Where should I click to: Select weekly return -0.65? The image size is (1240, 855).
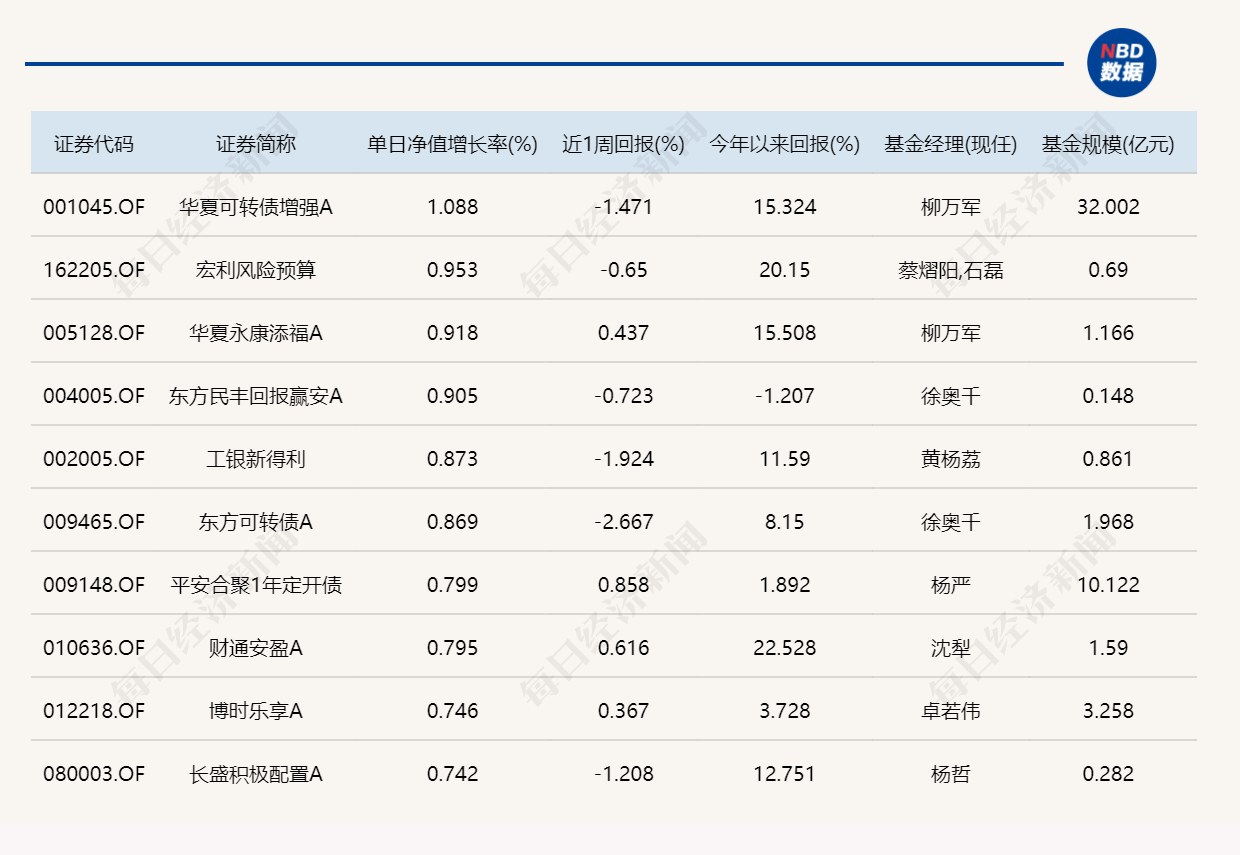point(623,270)
